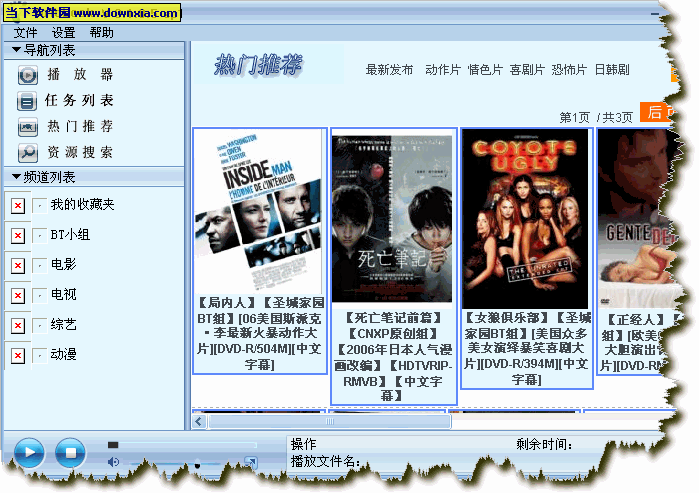This screenshot has width=699, height=493.
Task: Go to next page with orange 后页 button
Action: click(x=656, y=112)
